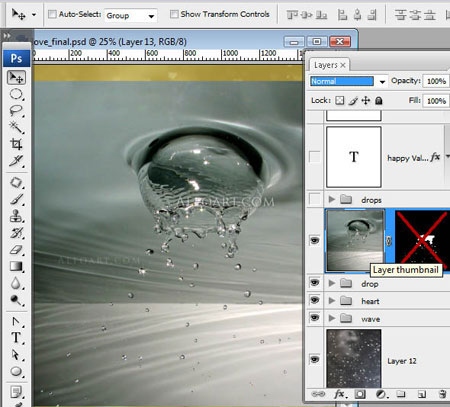The height and width of the screenshot is (407, 450).
Task: Enable Show Transform Controls checkbox
Action: (x=174, y=14)
